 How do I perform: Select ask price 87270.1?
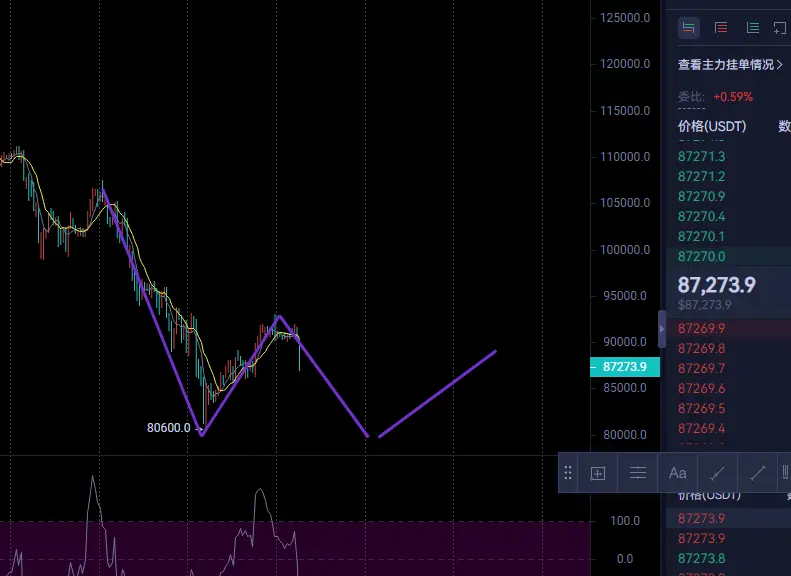(701, 236)
